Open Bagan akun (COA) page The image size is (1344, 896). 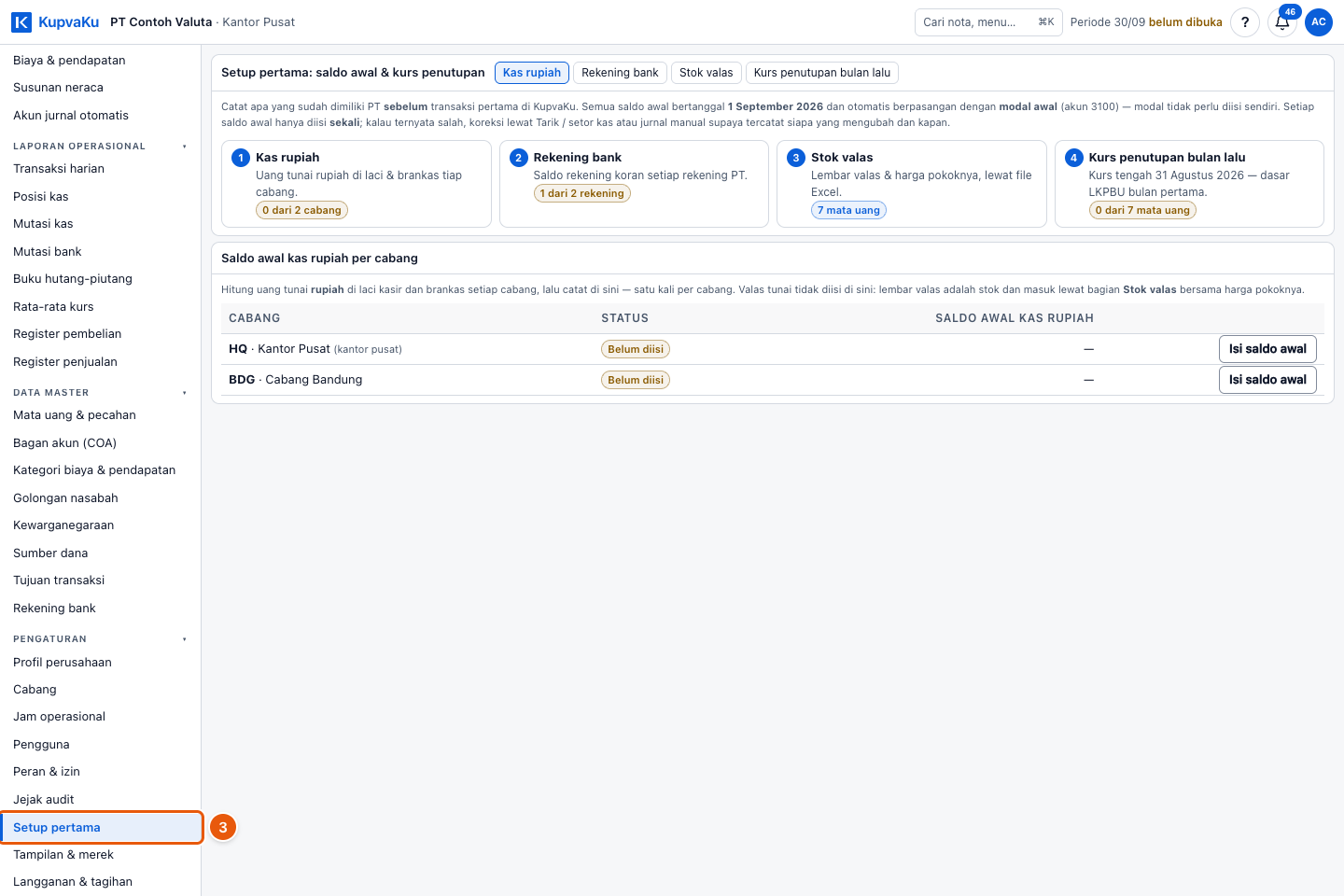click(x=100, y=442)
